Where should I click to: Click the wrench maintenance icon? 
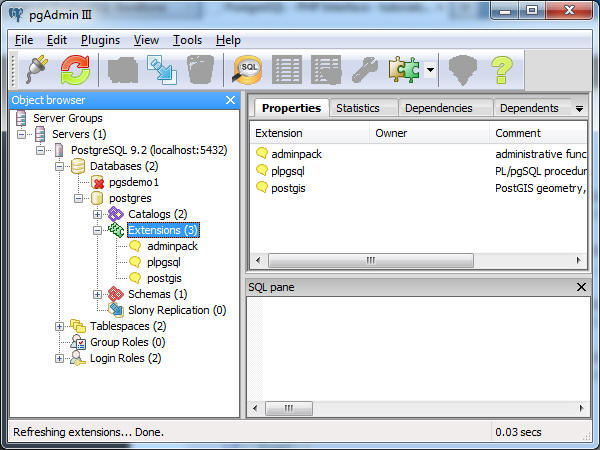coord(365,70)
